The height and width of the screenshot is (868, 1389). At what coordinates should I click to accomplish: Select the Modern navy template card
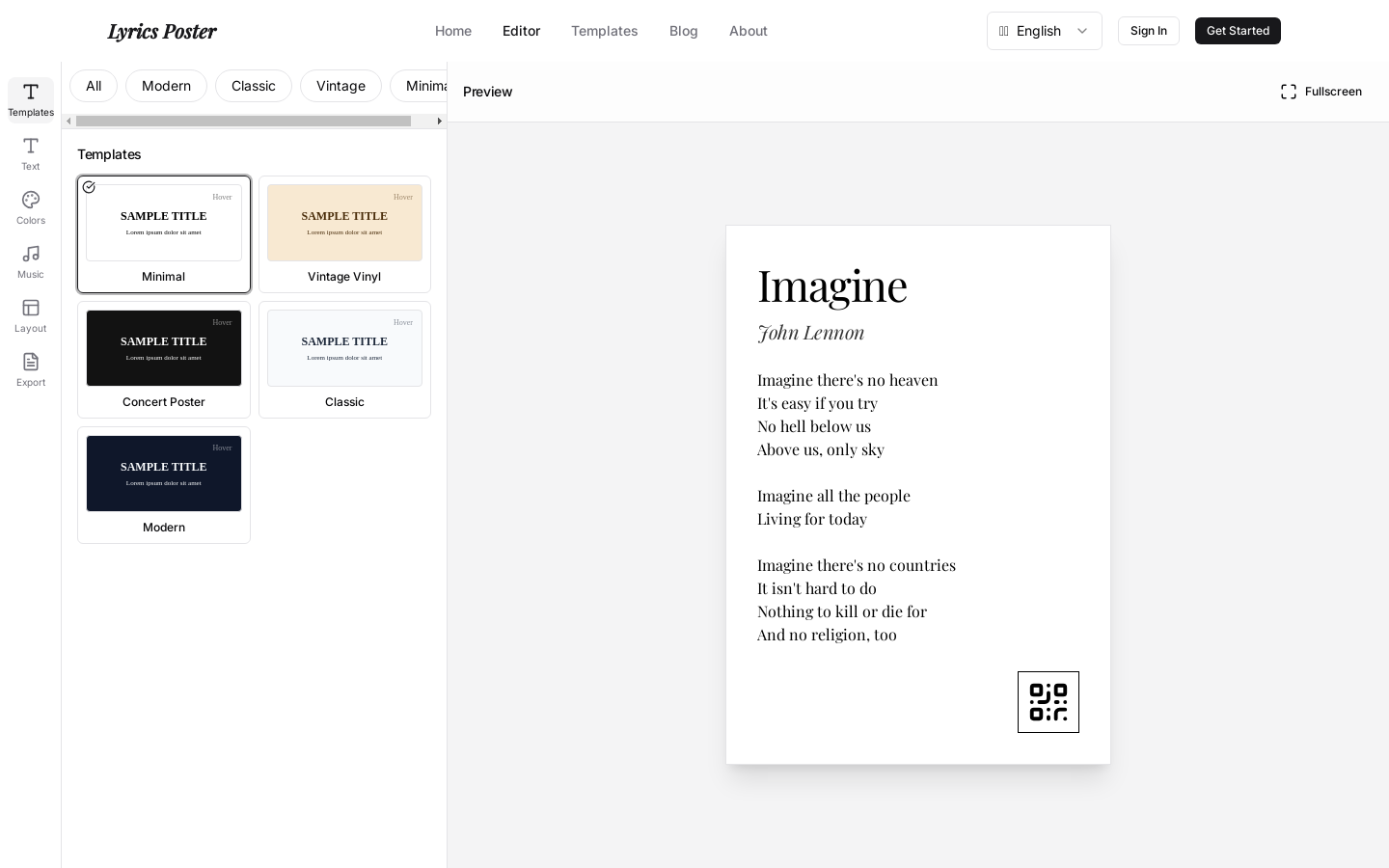coord(164,485)
